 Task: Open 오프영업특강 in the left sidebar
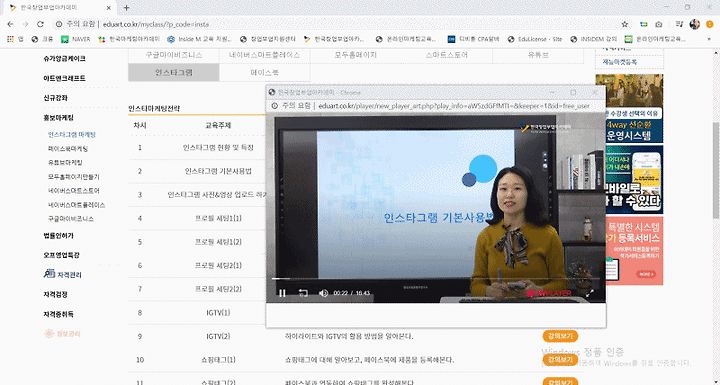pyautogui.click(x=62, y=255)
